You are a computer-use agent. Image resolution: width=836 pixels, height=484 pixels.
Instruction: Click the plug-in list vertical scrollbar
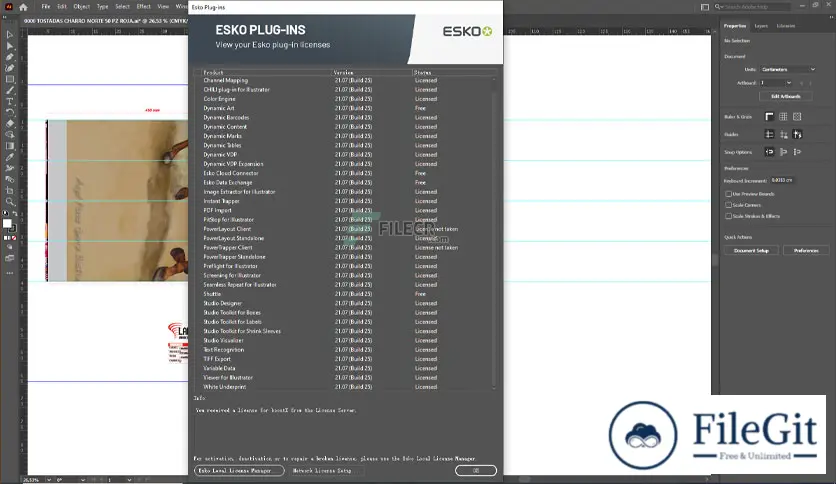493,233
